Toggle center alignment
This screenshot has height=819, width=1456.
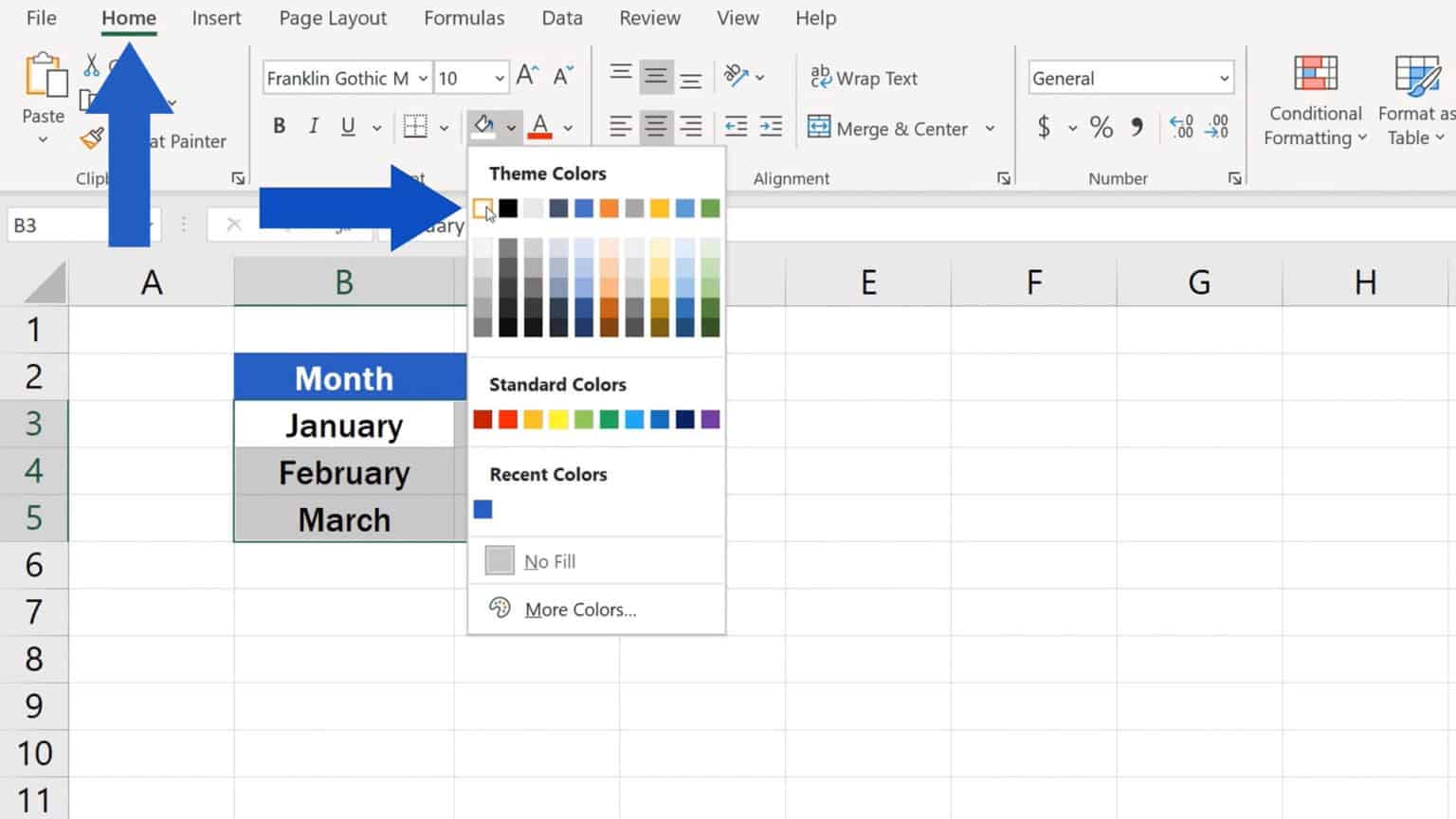[657, 126]
